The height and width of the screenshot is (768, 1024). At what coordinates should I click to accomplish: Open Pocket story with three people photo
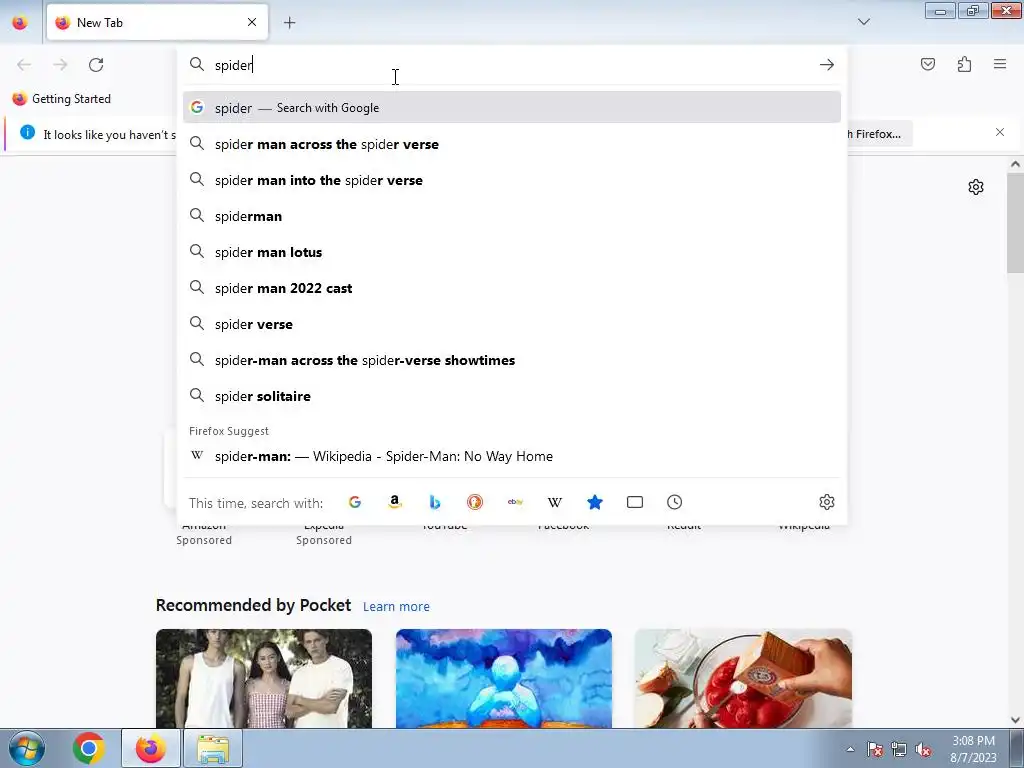coord(264,679)
